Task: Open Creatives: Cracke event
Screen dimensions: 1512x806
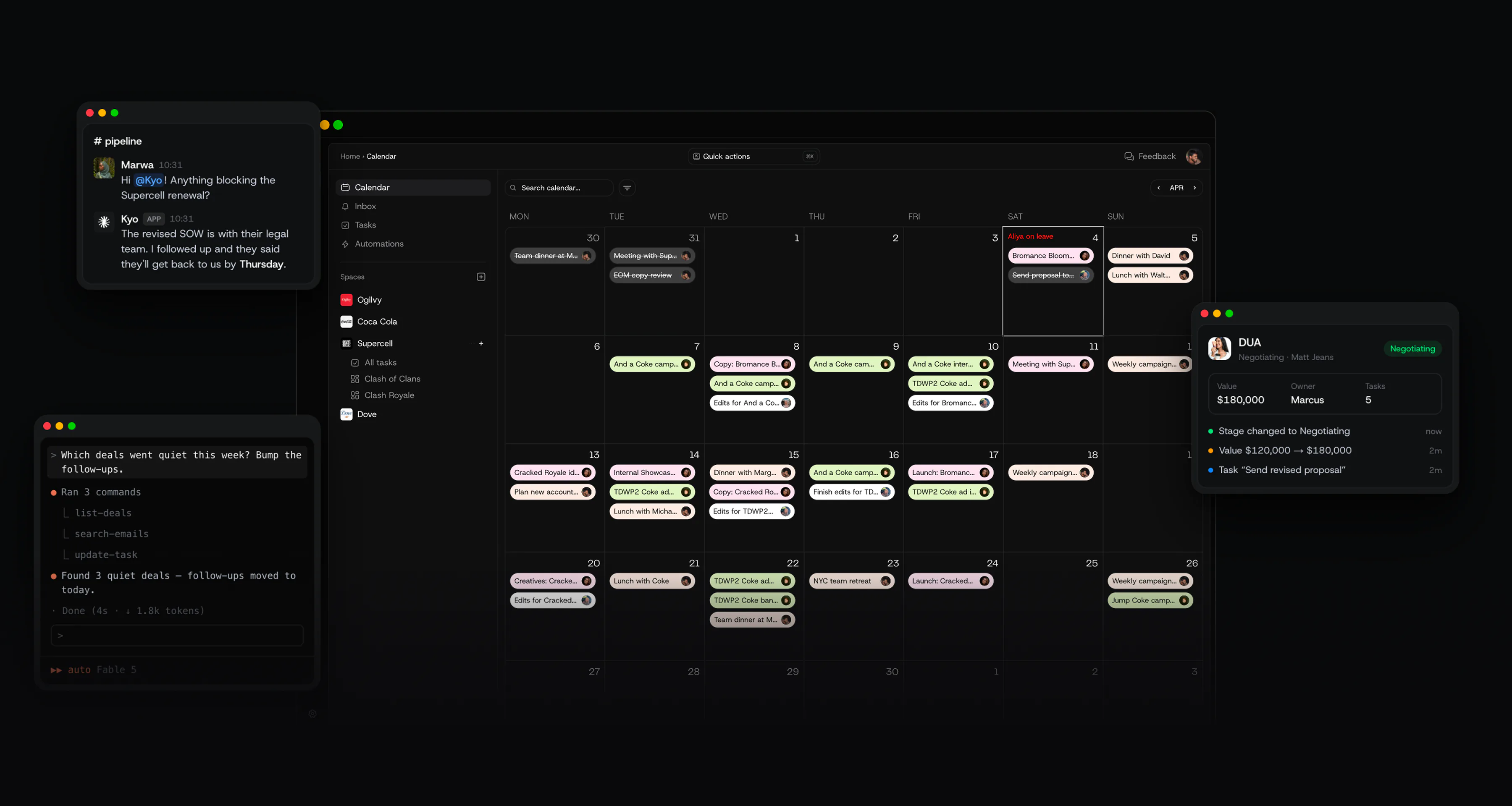Action: coord(552,581)
